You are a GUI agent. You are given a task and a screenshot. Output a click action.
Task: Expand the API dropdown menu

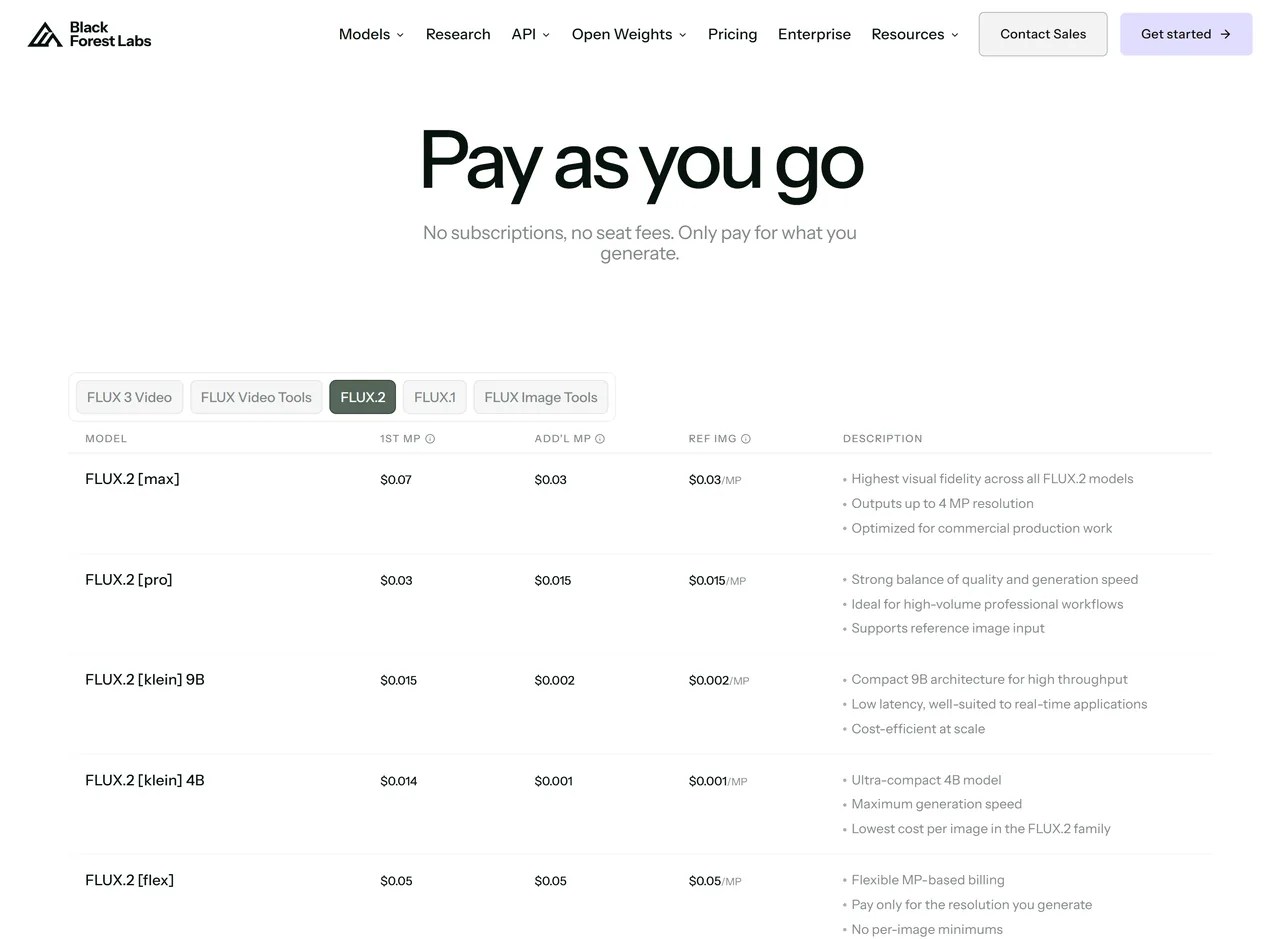coord(530,34)
